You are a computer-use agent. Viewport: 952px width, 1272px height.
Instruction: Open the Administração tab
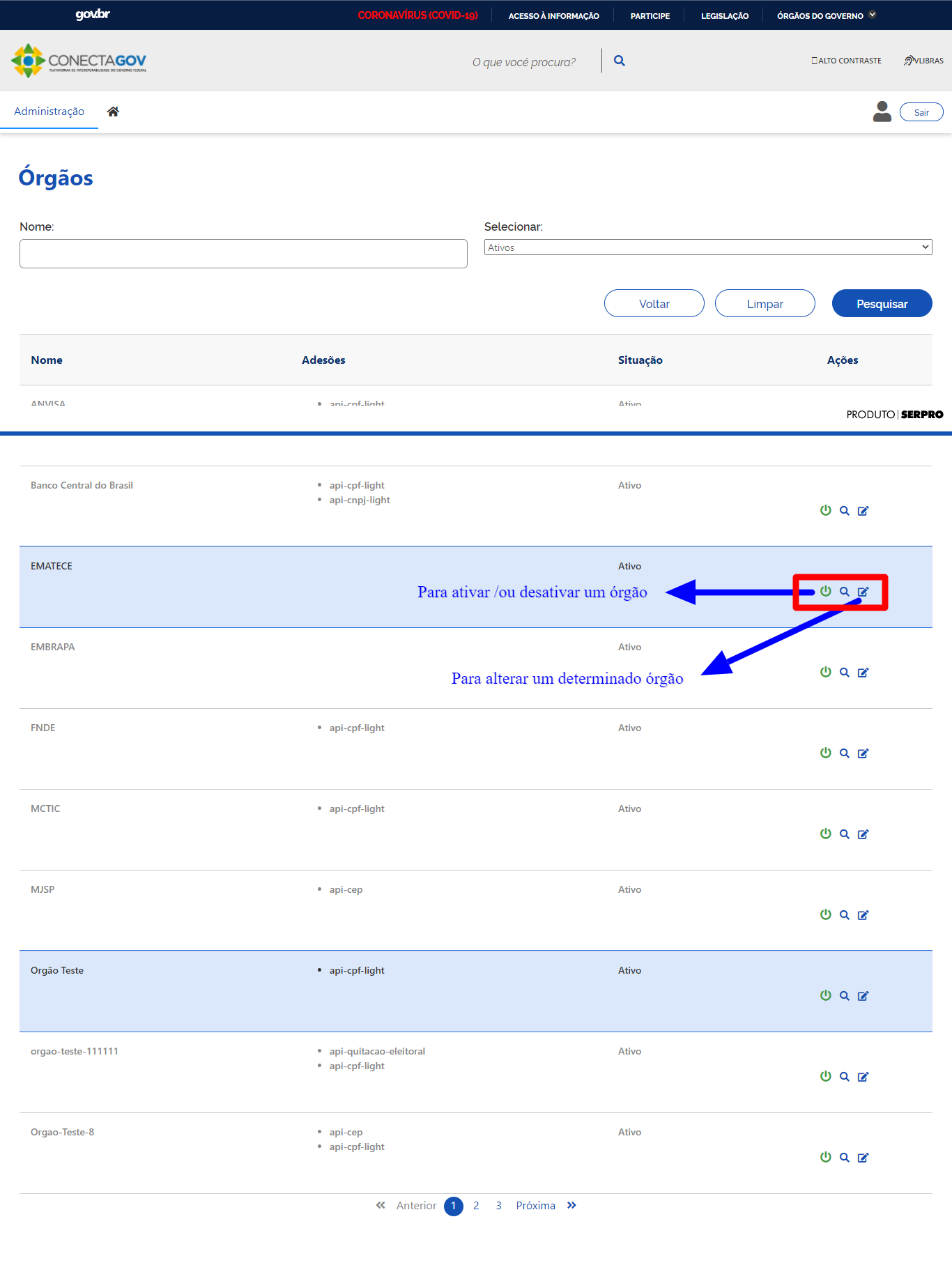click(x=49, y=112)
